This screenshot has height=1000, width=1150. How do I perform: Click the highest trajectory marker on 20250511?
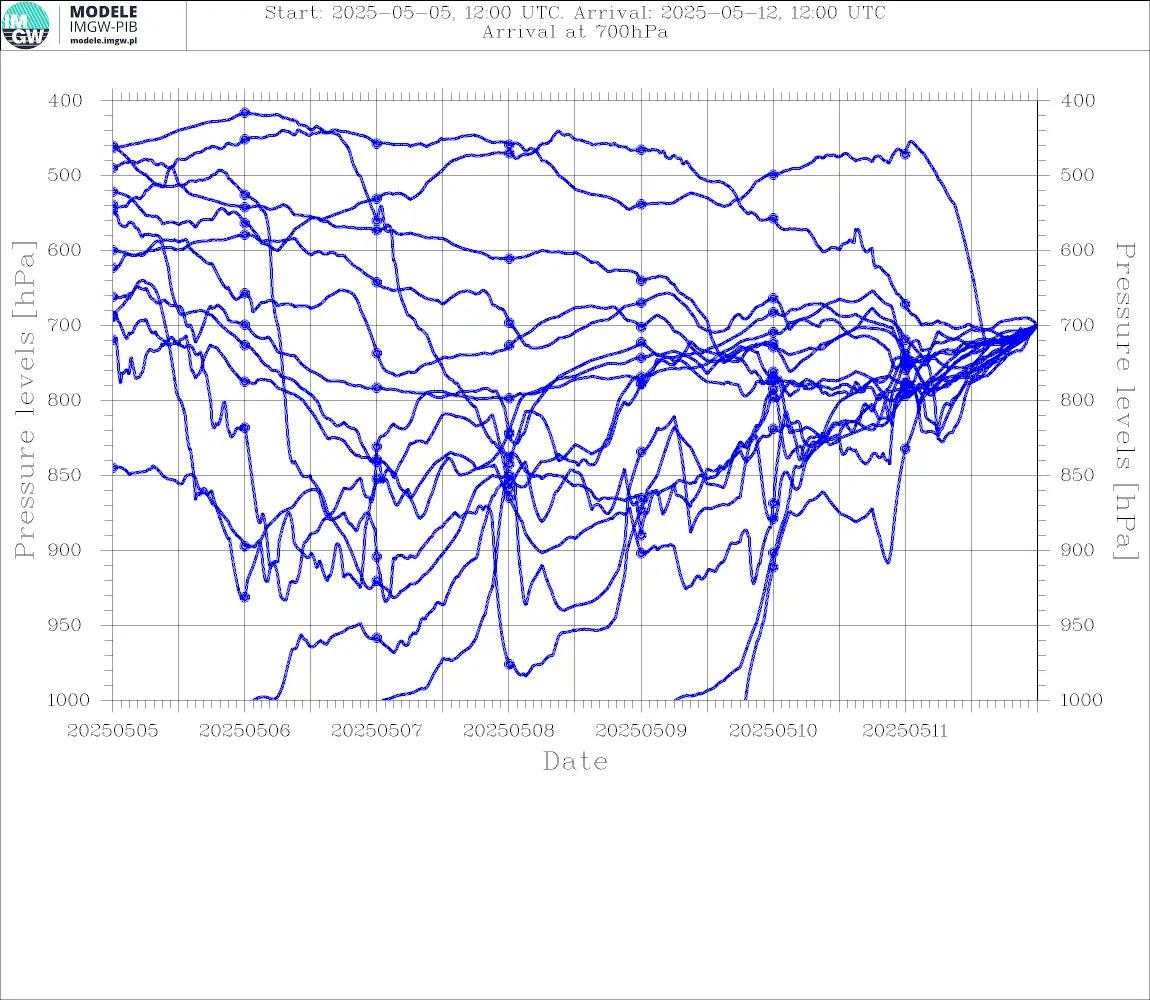tap(905, 154)
